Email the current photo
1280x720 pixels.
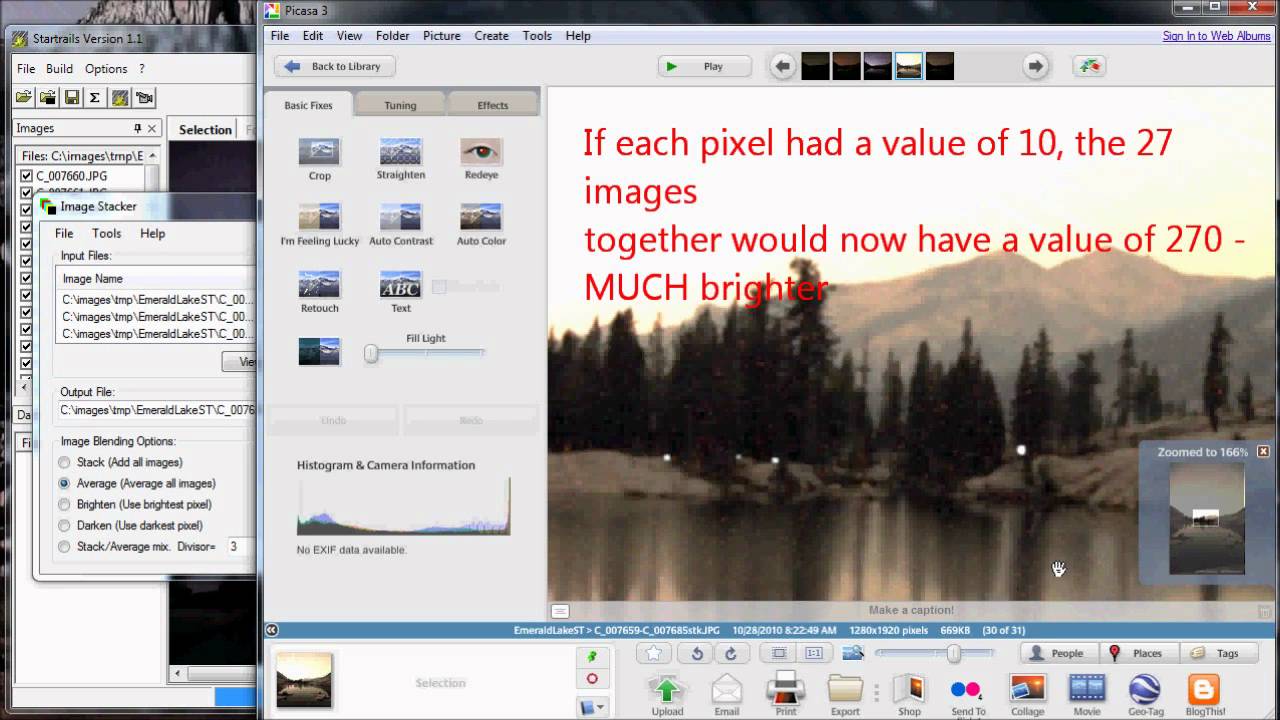coord(727,694)
